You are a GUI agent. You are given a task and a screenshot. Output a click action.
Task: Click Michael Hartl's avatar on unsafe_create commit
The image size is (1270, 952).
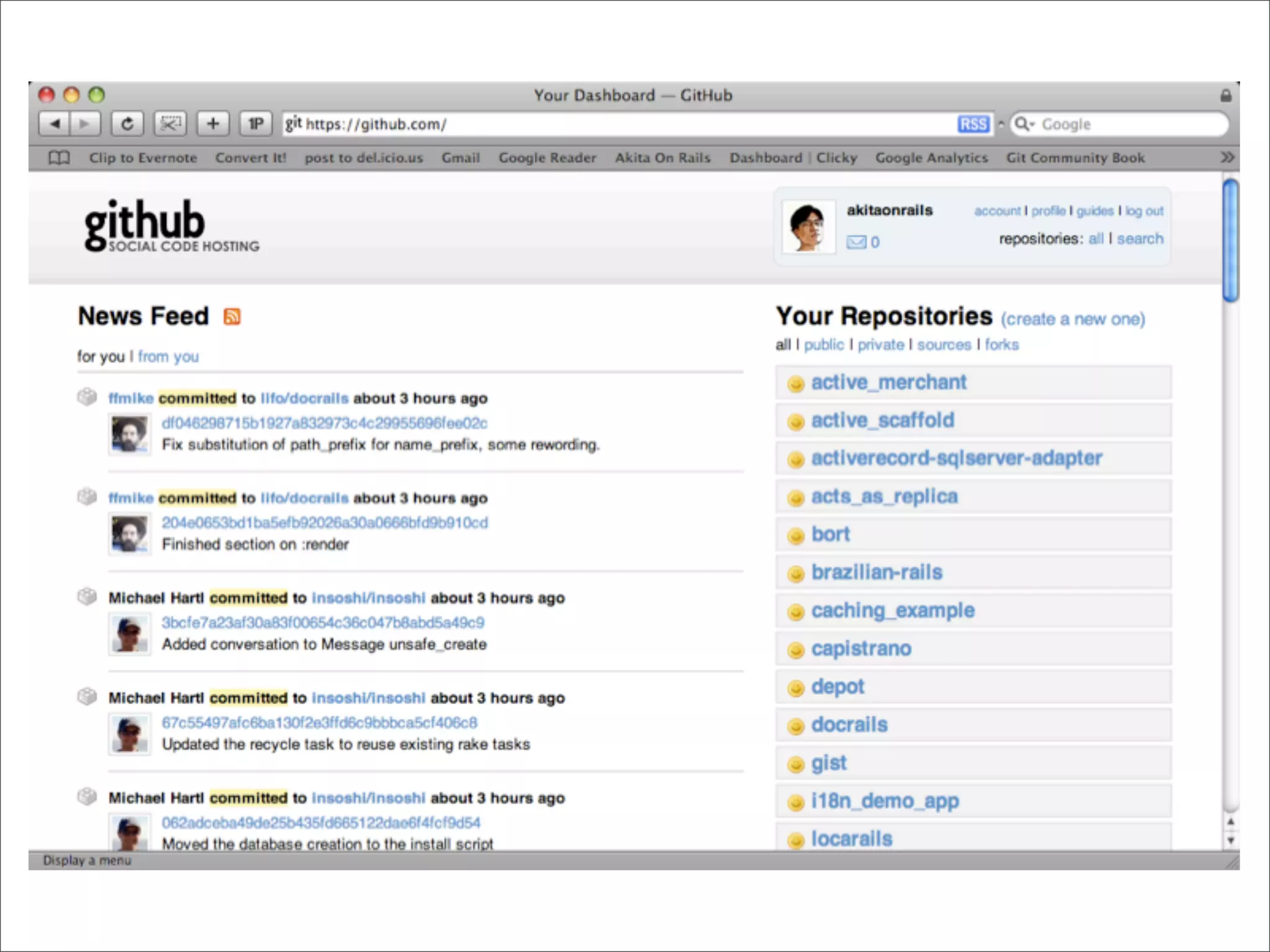pyautogui.click(x=130, y=633)
